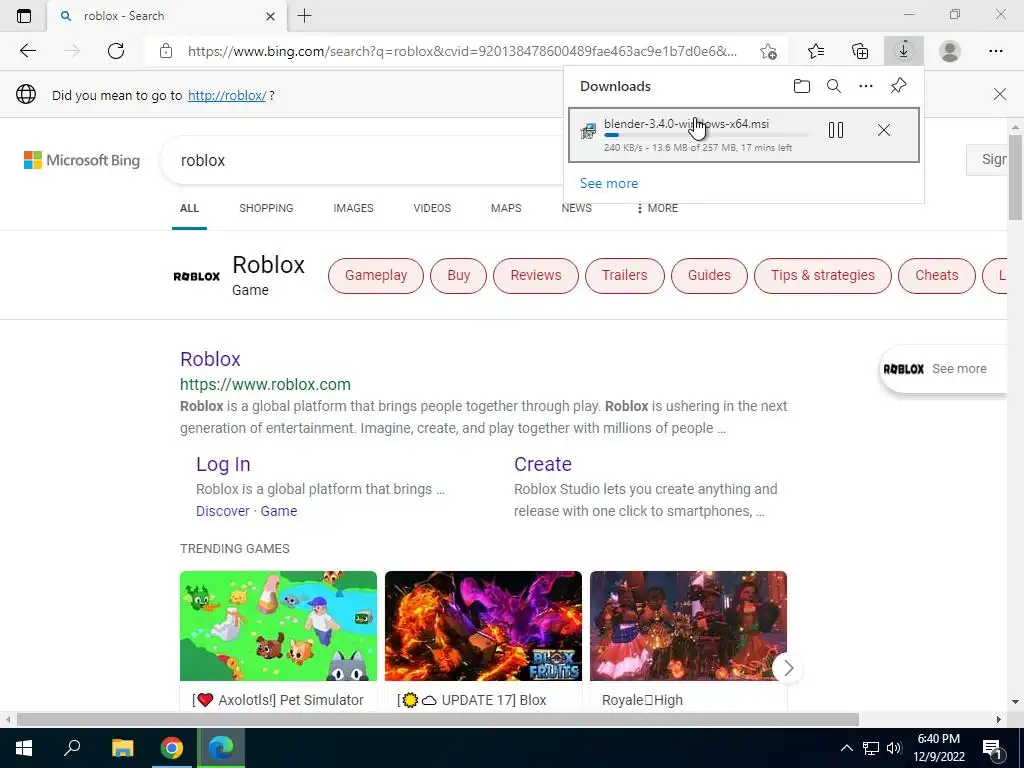Click the blender-3.4.0-windows-x64.msi file name
The image size is (1024, 768).
686,123
